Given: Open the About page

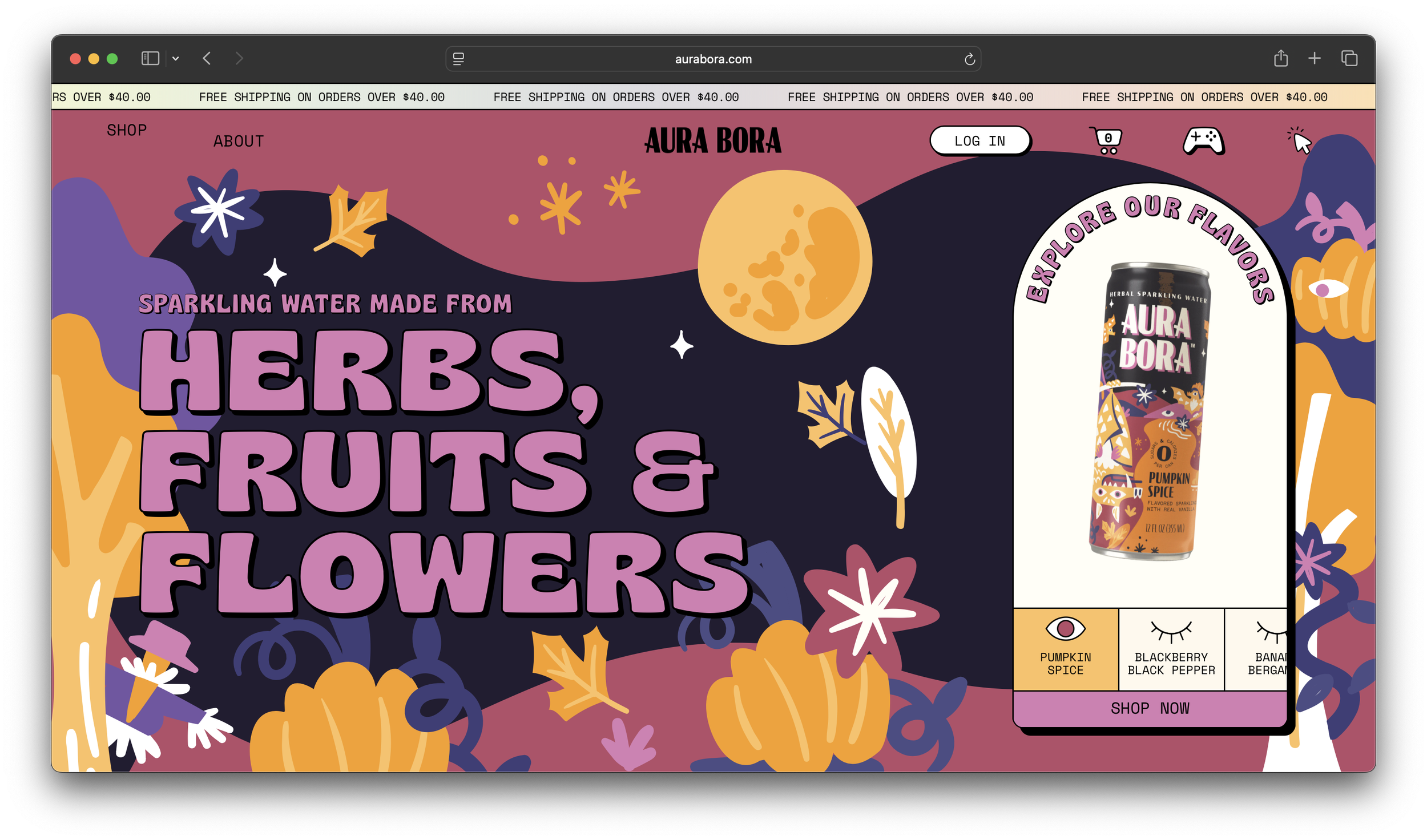Looking at the screenshot, I should pos(239,141).
